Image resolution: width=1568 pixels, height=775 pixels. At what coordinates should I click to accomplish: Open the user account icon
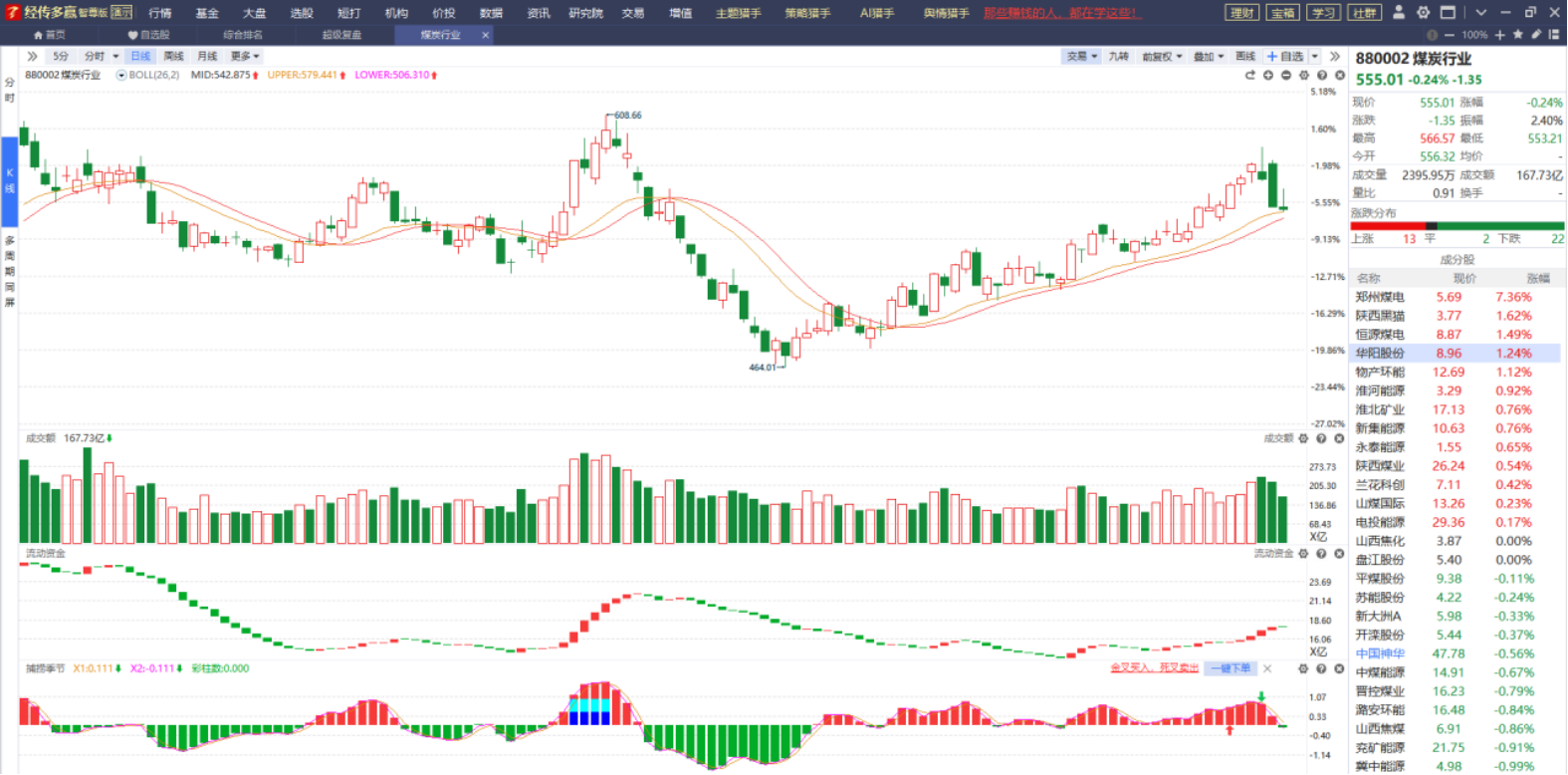tap(1399, 13)
